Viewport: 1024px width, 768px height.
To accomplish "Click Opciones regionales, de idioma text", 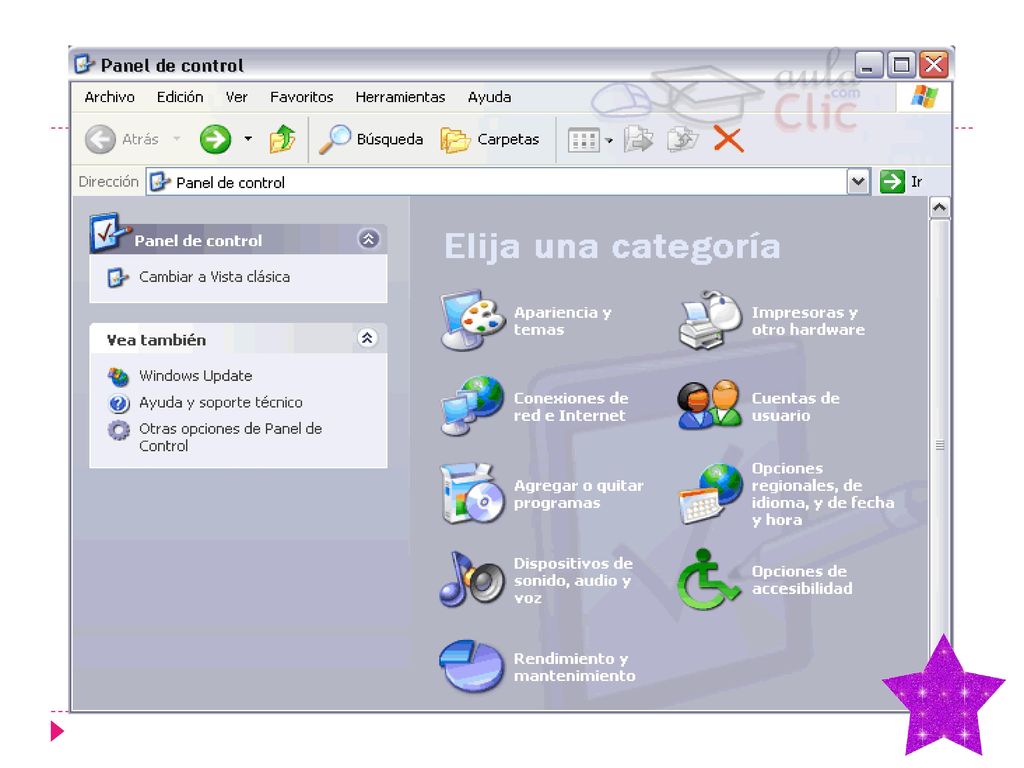I will (823, 494).
